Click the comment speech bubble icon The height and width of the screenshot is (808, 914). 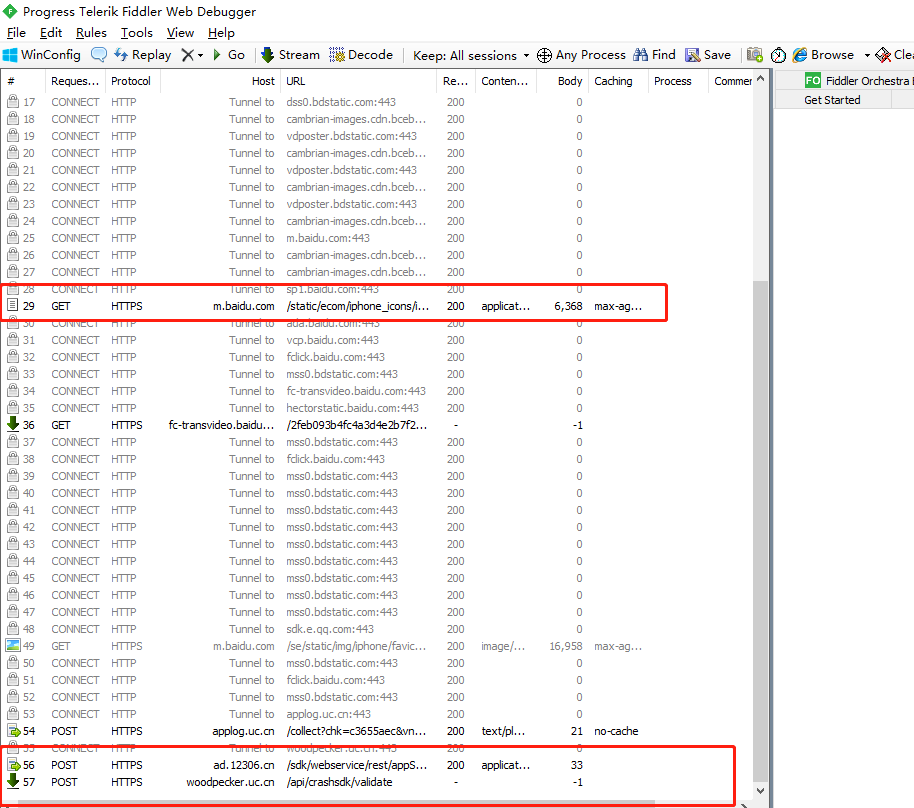99,55
